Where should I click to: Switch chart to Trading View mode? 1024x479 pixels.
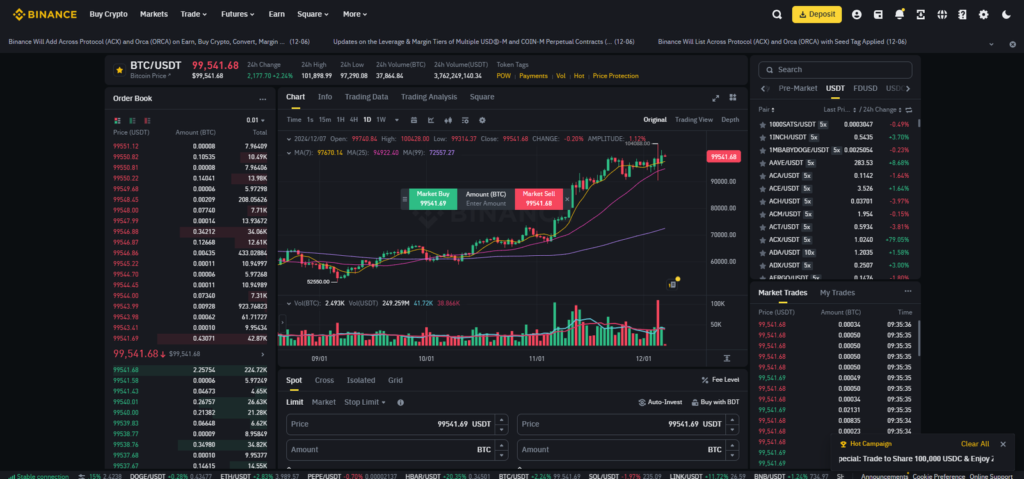pos(694,120)
